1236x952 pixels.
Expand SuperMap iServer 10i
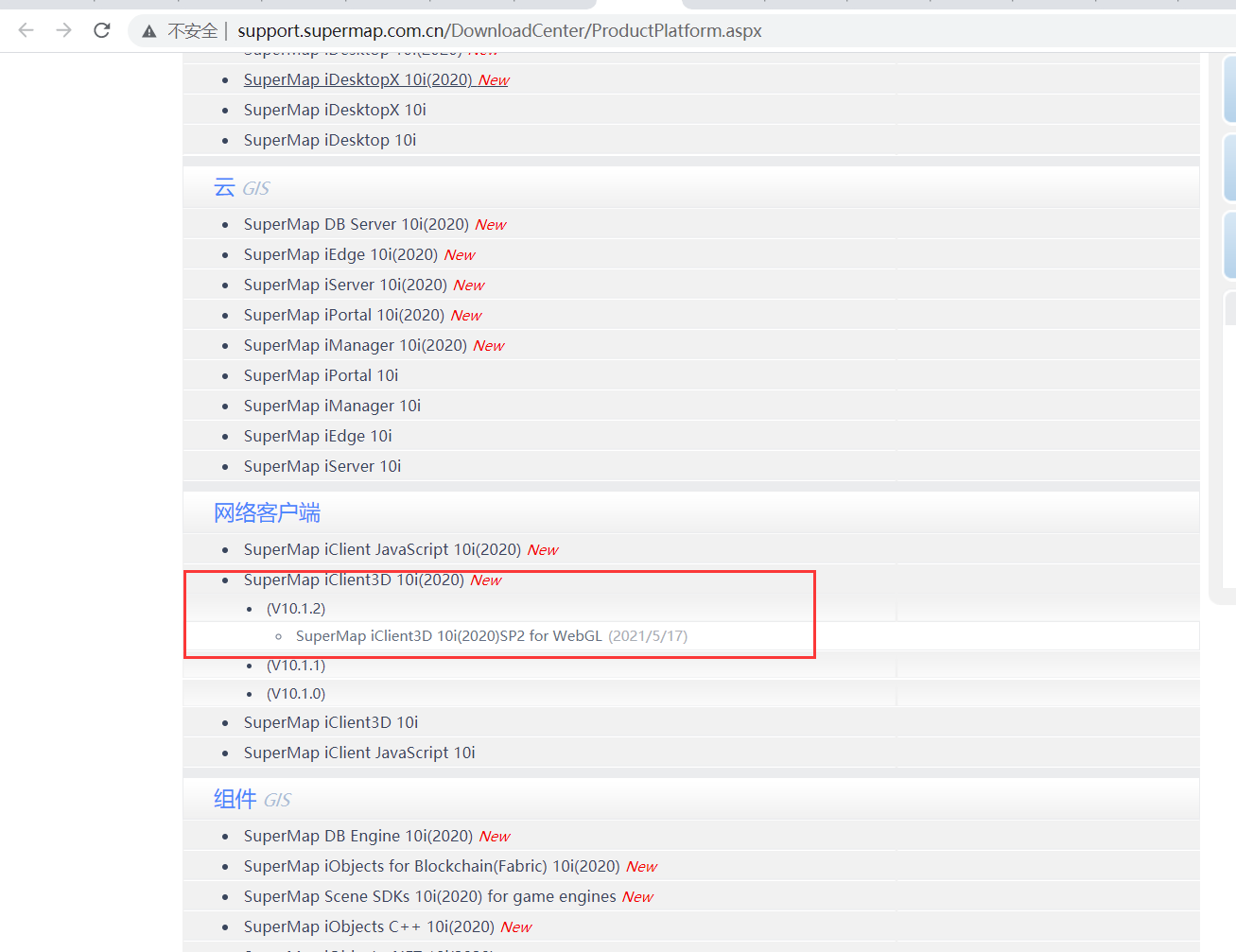[x=322, y=466]
